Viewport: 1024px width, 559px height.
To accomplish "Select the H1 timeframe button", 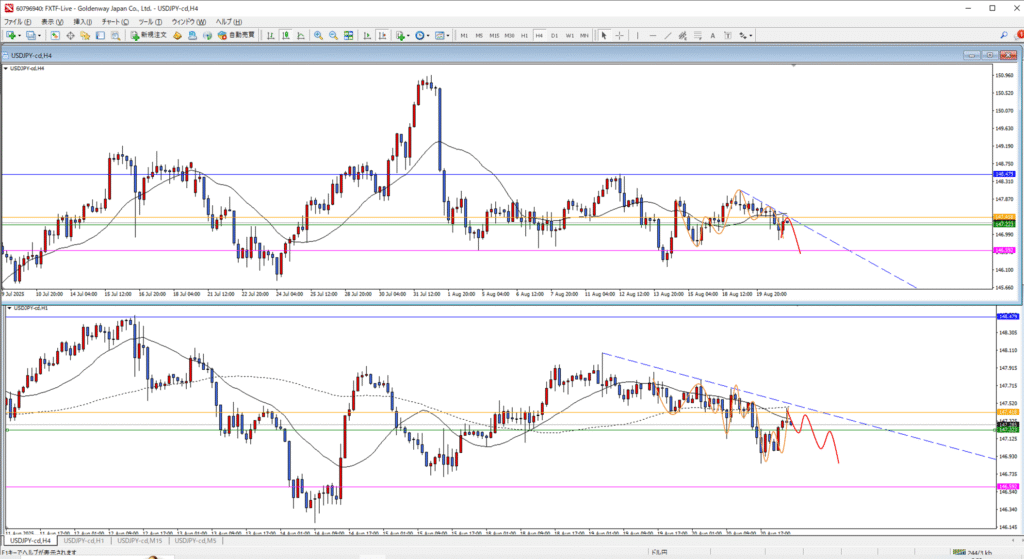I will point(524,35).
